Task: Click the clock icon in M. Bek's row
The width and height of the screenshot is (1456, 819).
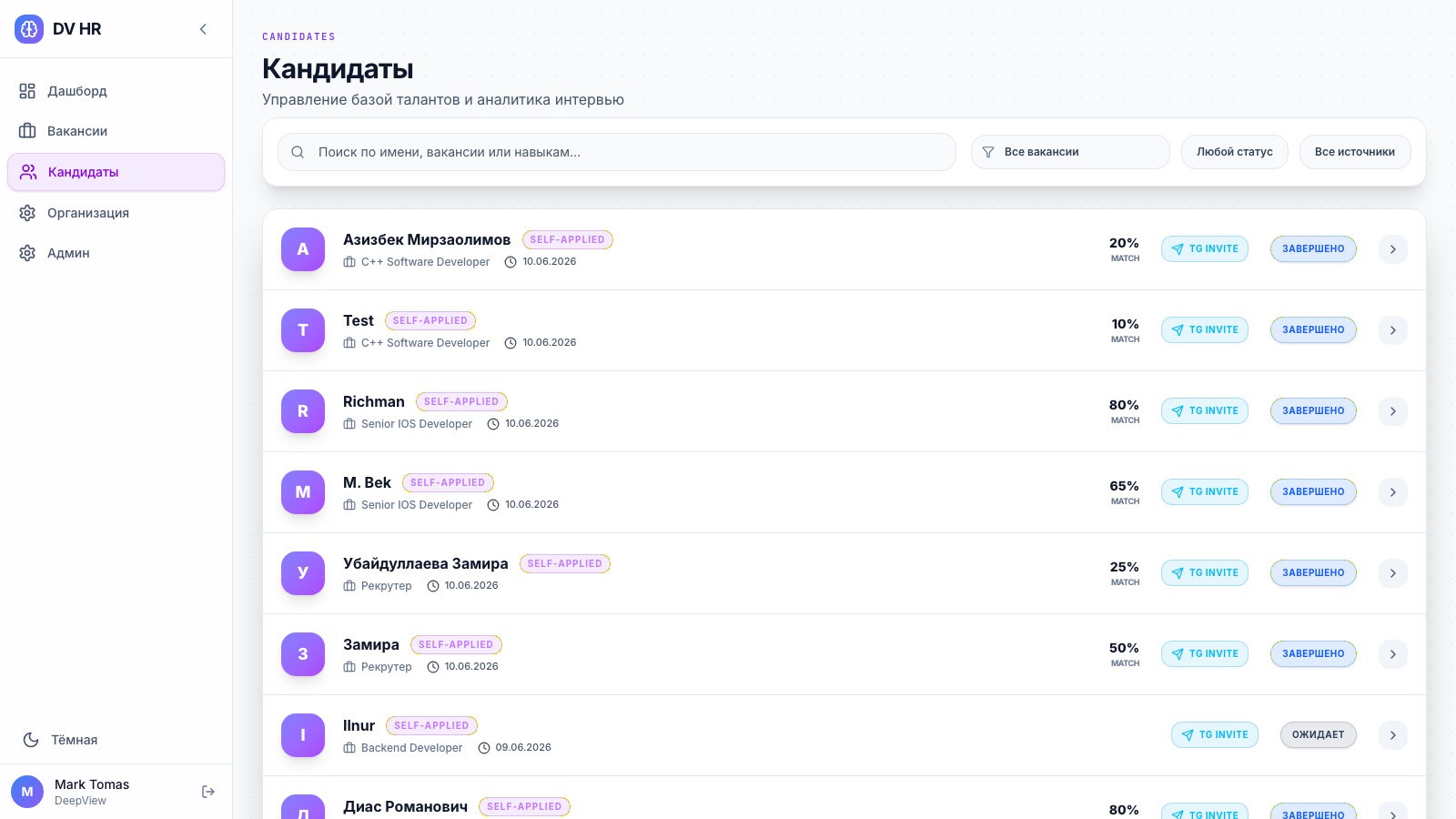Action: (x=493, y=505)
